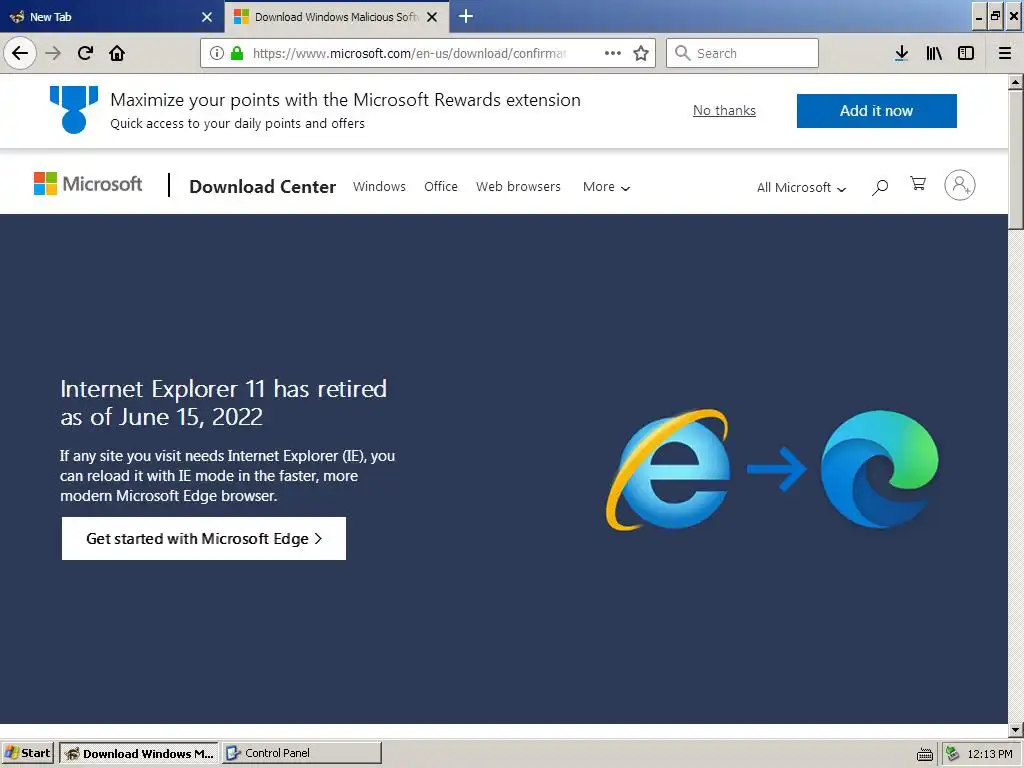Select Download Windows M... taskbar button
The width and height of the screenshot is (1024, 768).
coord(140,753)
